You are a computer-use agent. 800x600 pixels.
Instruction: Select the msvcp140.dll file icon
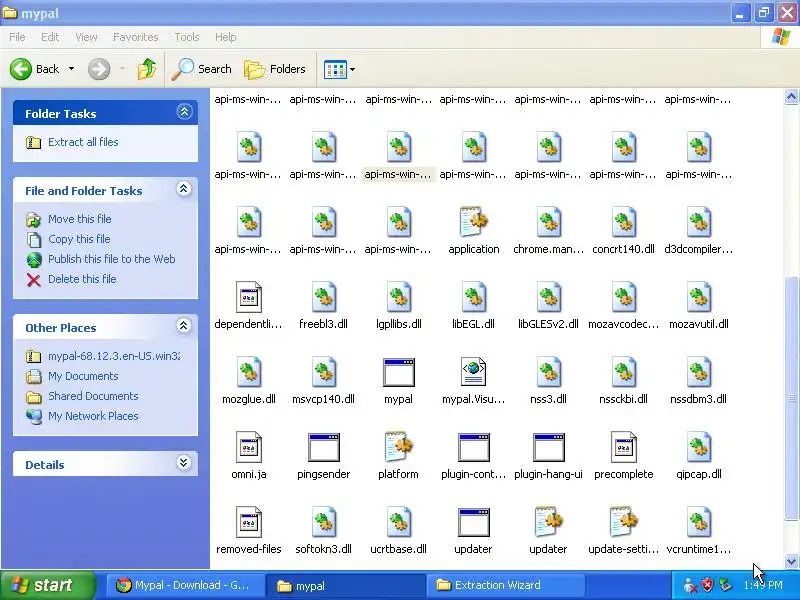tap(323, 372)
